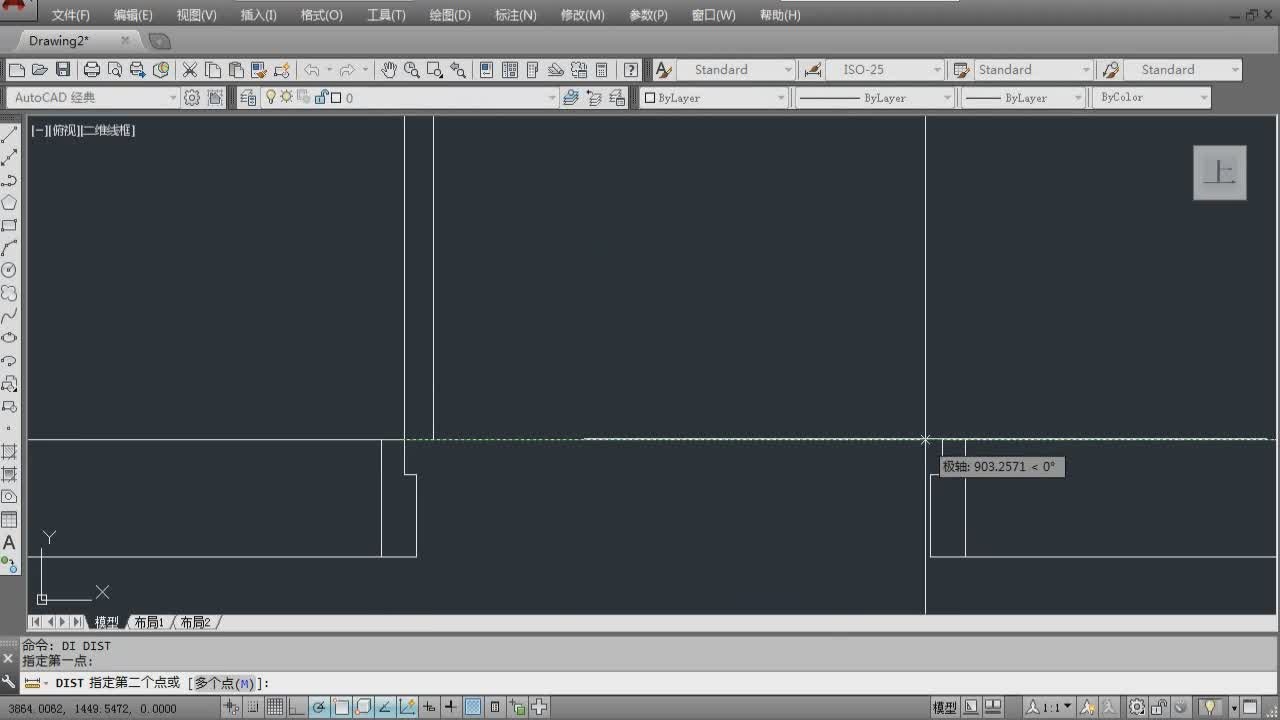The height and width of the screenshot is (720, 1280).
Task: Open the multileader style Standard dropdown
Action: 1236,70
